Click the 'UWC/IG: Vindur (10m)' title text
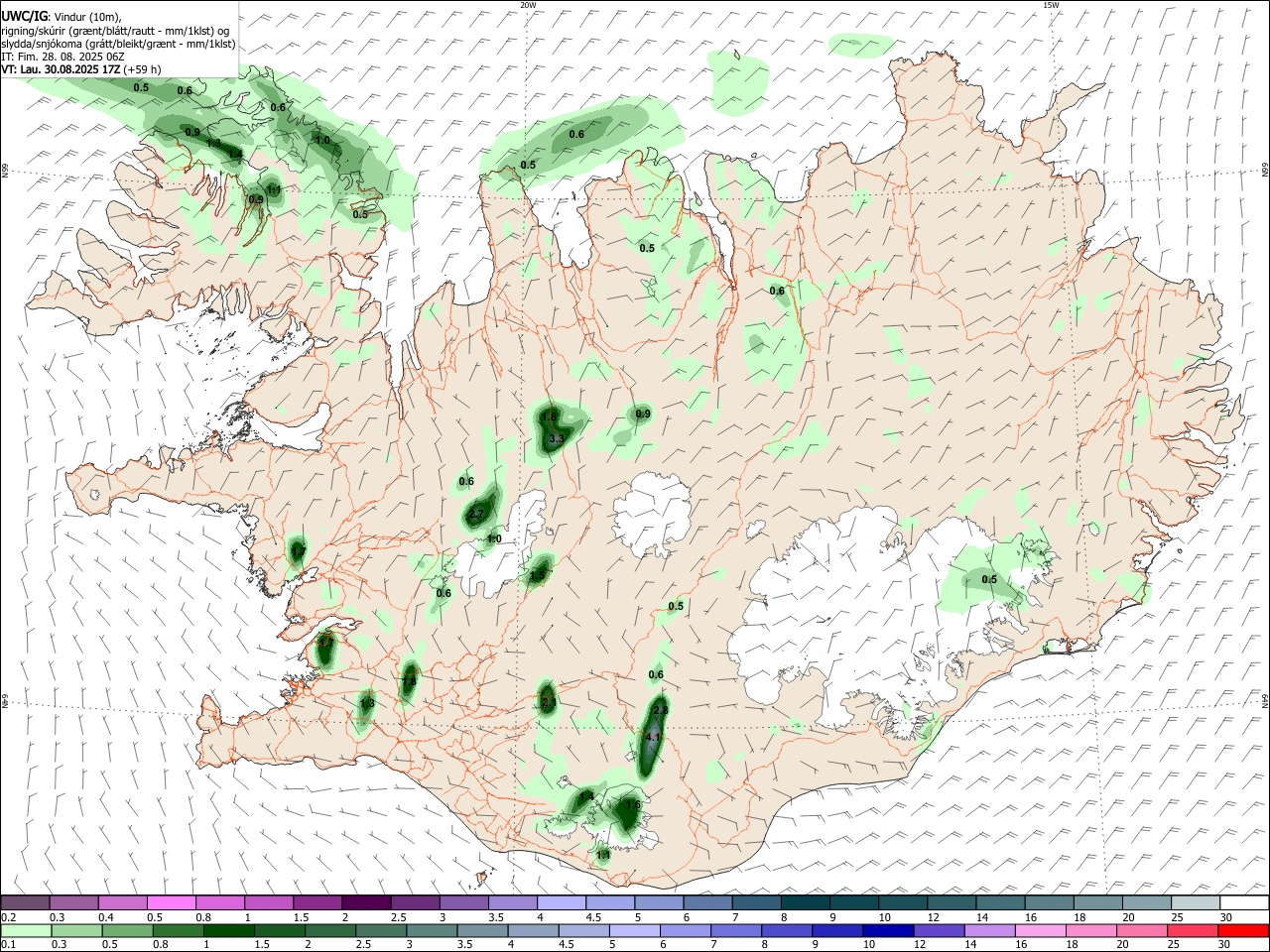This screenshot has width=1270, height=952. 61,17
